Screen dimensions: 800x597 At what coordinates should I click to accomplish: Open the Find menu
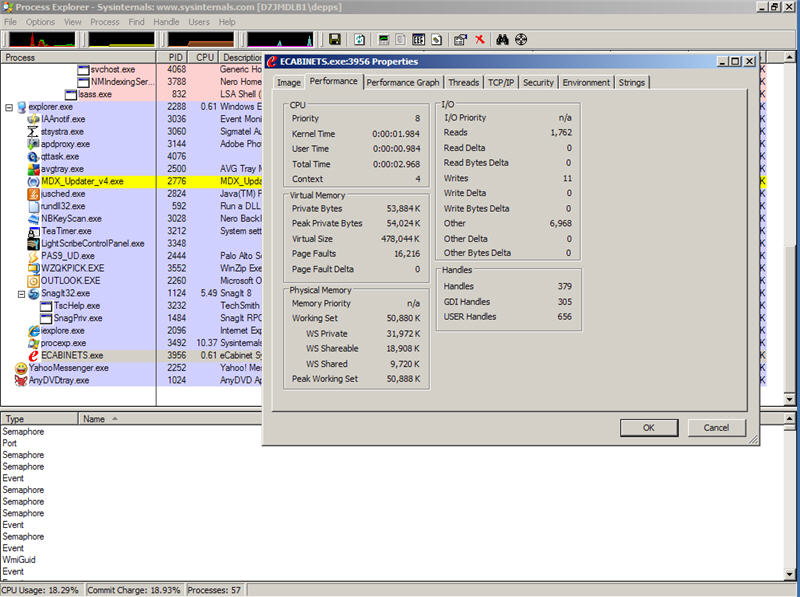(x=136, y=22)
